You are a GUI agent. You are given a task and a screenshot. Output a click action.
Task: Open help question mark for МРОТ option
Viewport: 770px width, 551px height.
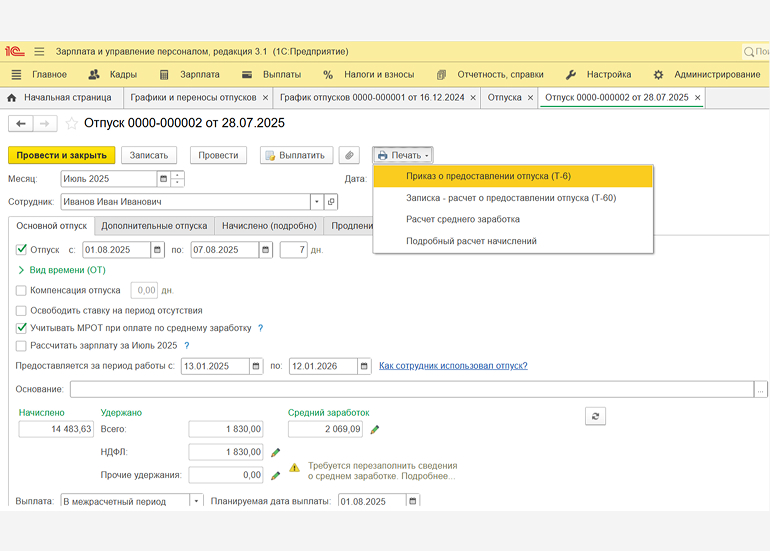pyautogui.click(x=260, y=328)
